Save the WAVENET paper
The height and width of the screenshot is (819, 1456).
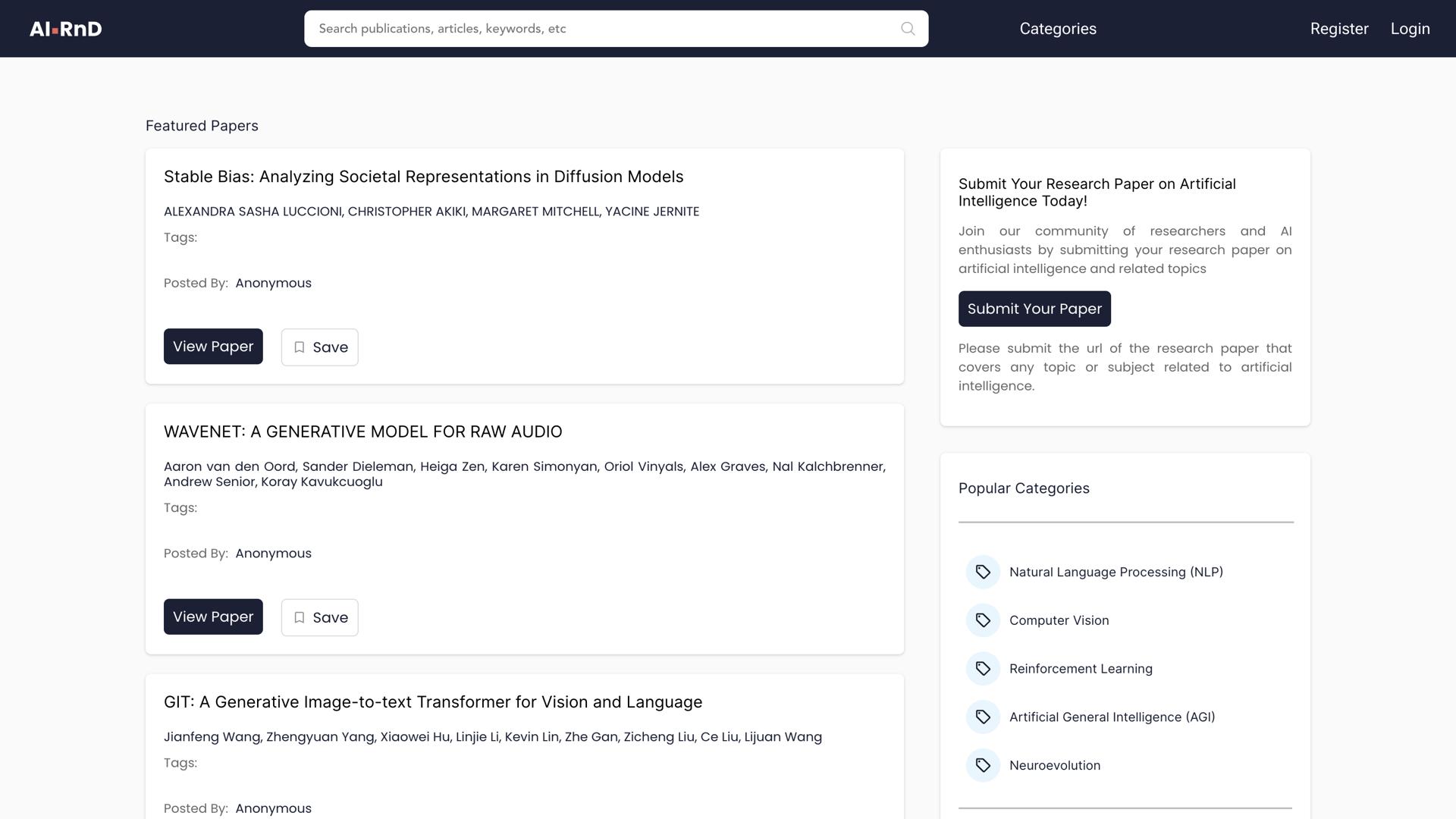tap(319, 617)
